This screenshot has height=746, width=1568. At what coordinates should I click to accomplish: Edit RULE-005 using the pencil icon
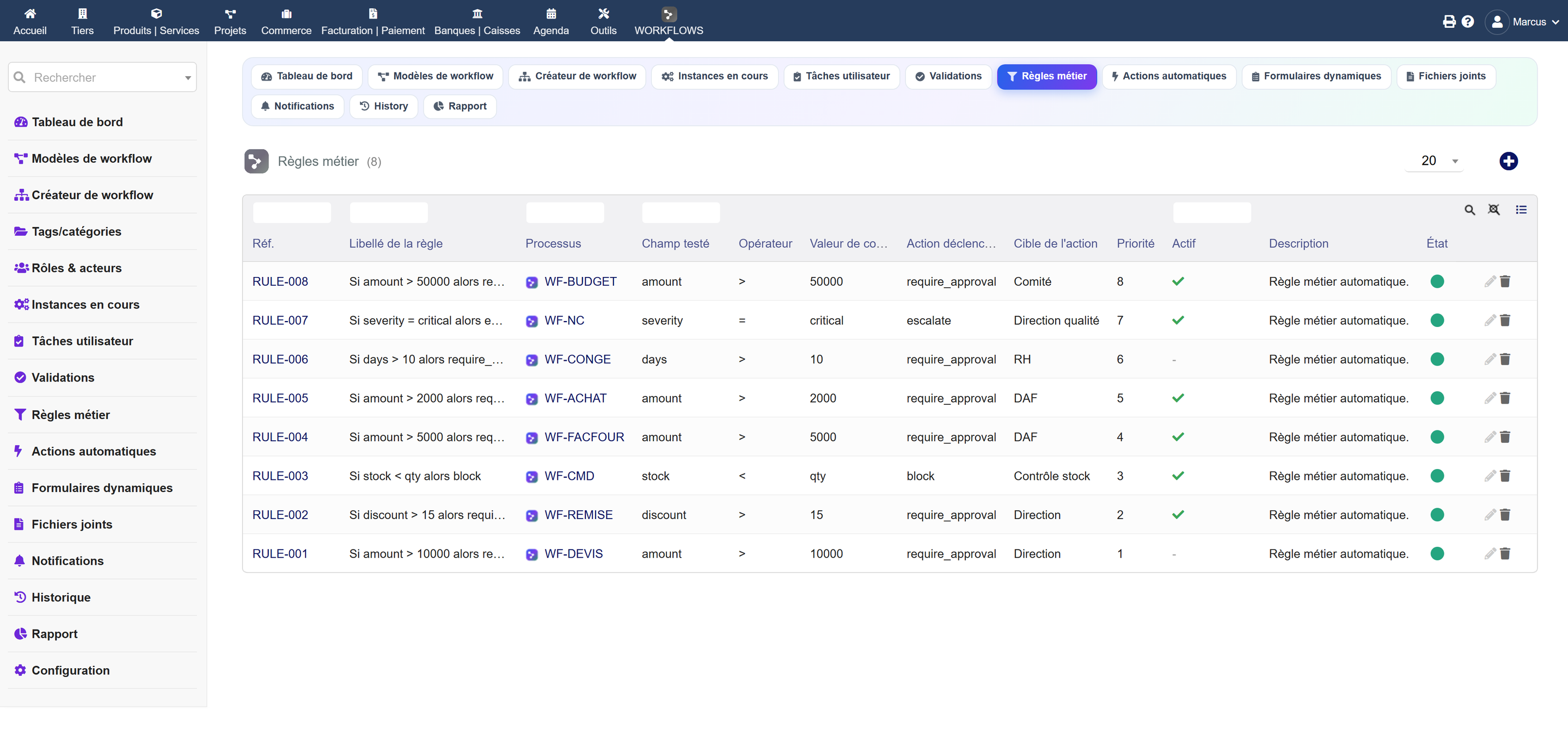(1490, 398)
